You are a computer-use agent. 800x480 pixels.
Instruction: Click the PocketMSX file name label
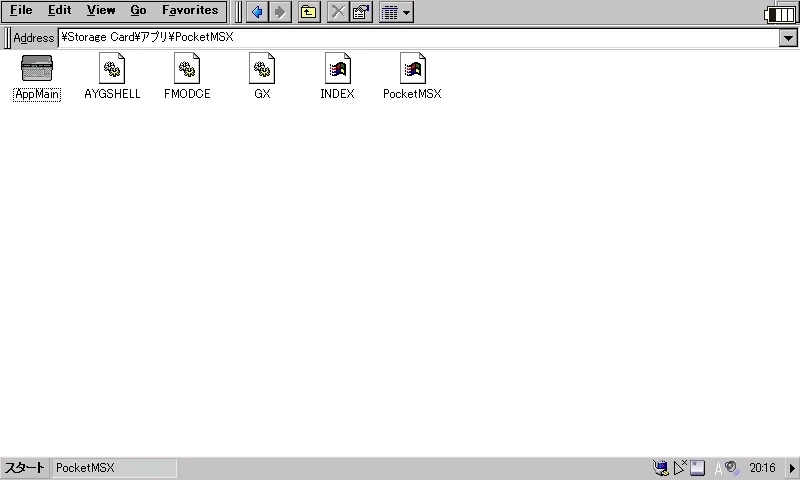[412, 94]
